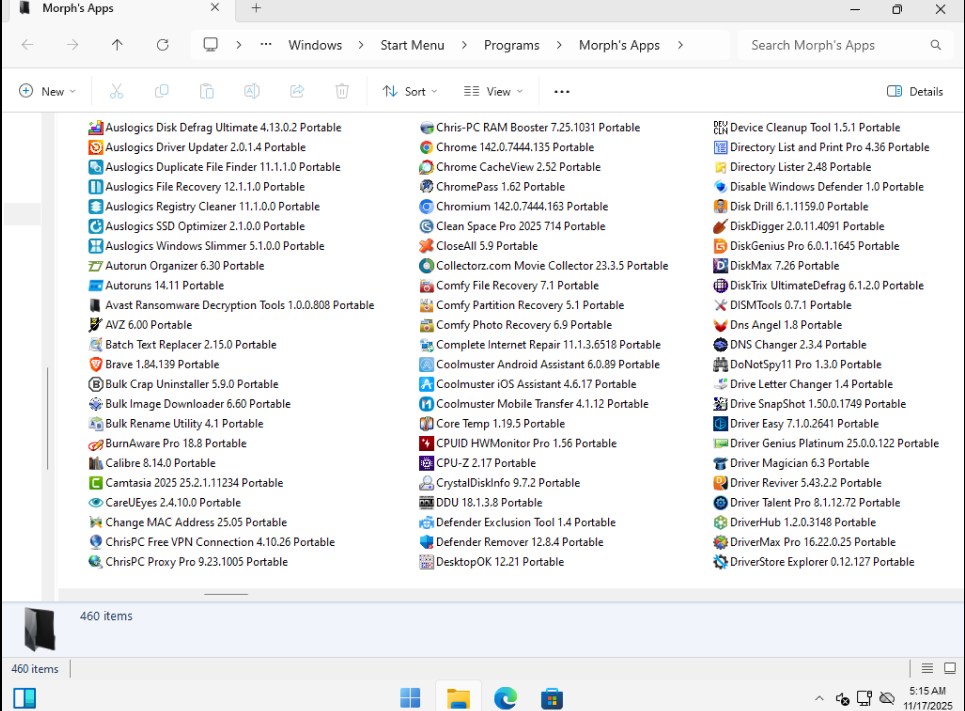Select the Chrome 142.0.7444.135 Portable icon
Image resolution: width=965 pixels, height=711 pixels.
pos(427,147)
